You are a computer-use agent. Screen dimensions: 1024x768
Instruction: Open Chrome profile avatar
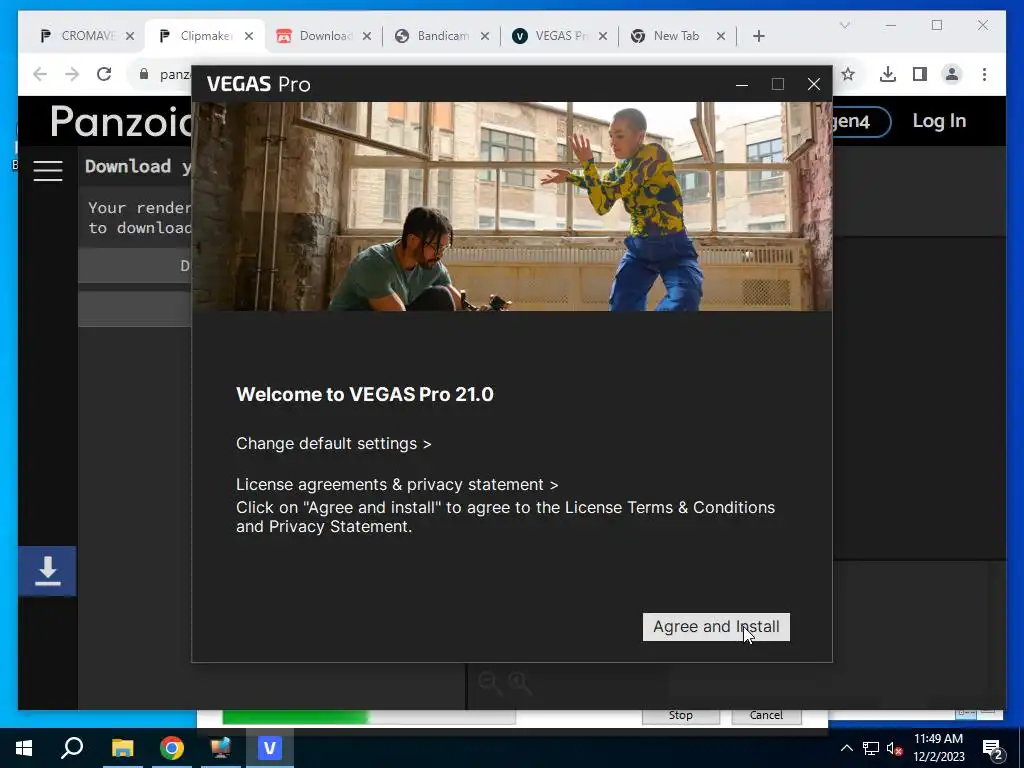tap(952, 74)
